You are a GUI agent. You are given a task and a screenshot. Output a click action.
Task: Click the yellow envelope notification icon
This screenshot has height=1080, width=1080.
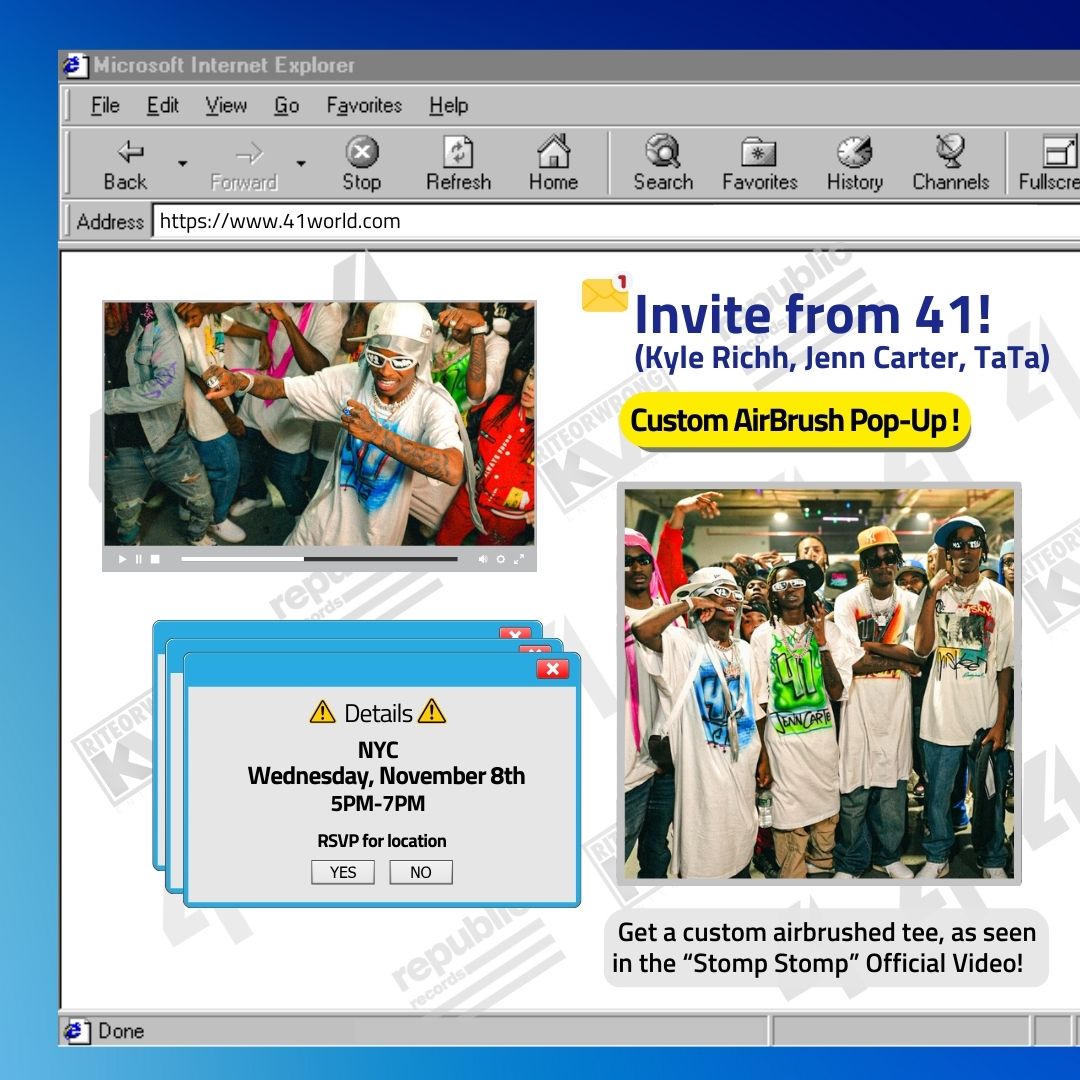coord(605,293)
